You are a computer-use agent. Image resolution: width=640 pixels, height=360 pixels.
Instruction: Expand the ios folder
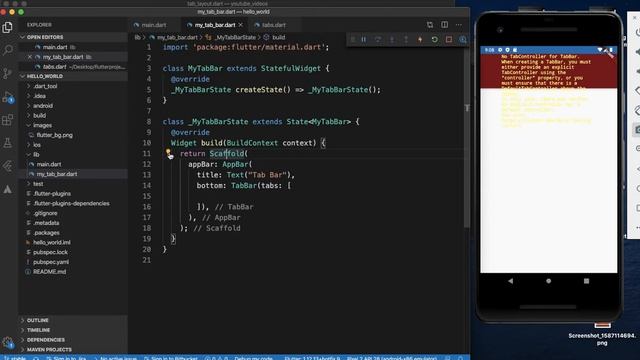73,145
